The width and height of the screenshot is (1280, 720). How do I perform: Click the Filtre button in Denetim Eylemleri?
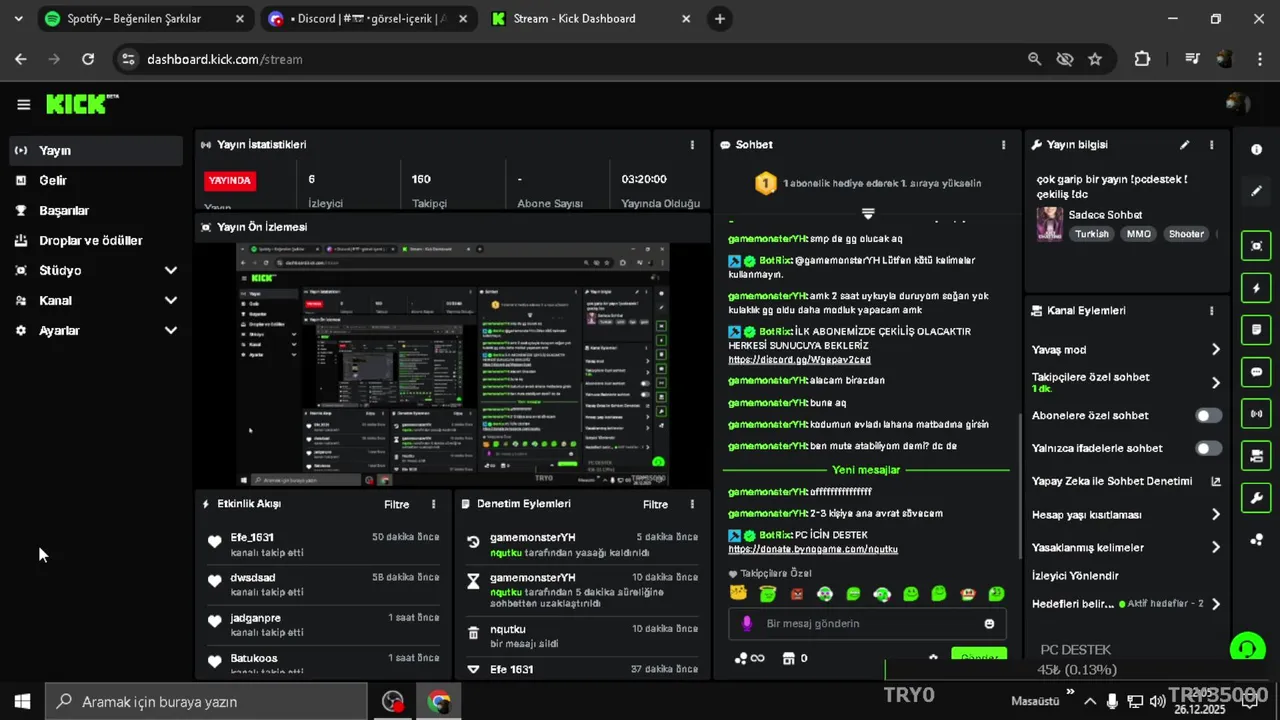click(x=655, y=504)
